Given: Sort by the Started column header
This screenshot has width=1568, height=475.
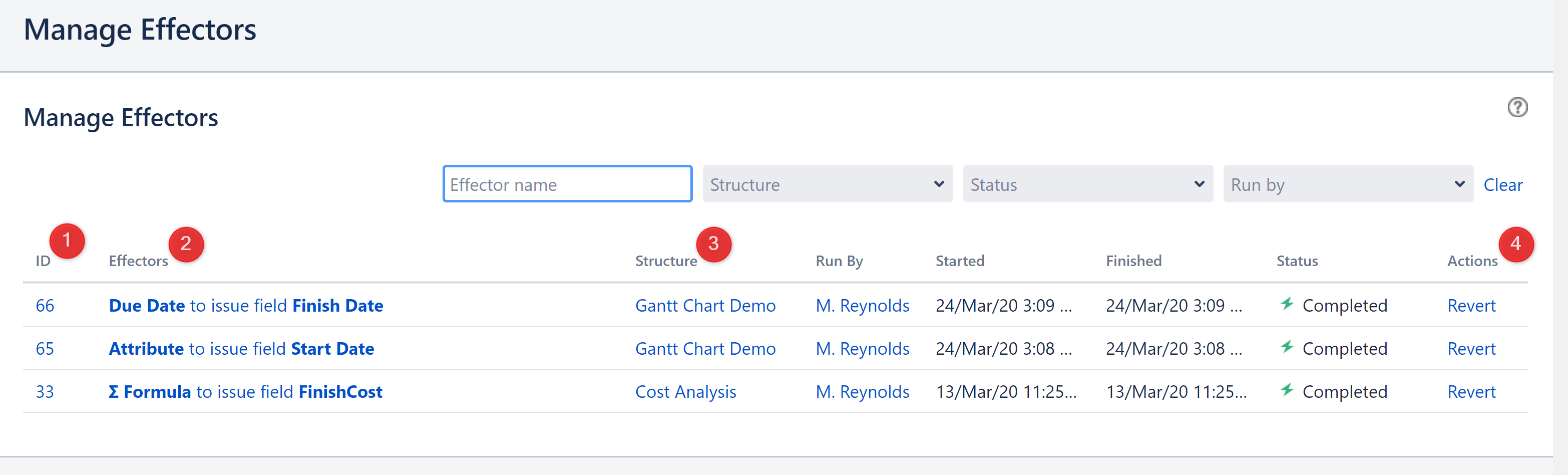Looking at the screenshot, I should pyautogui.click(x=959, y=261).
